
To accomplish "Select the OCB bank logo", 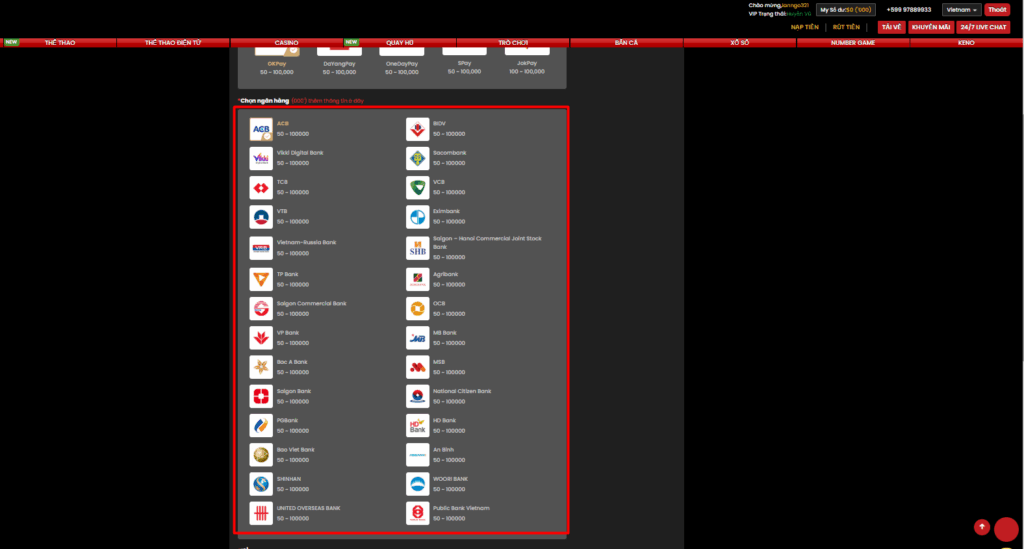I will click(x=417, y=309).
